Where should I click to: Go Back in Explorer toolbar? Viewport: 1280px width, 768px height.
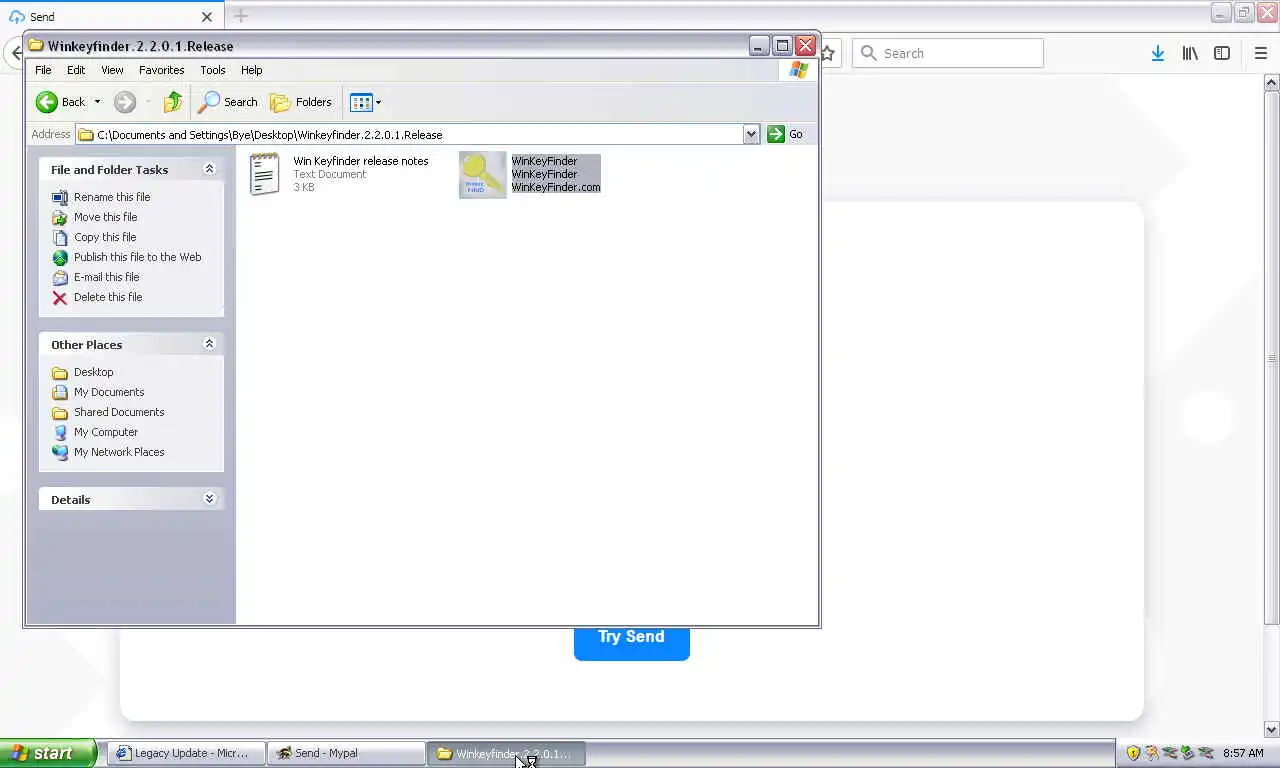pyautogui.click(x=60, y=102)
